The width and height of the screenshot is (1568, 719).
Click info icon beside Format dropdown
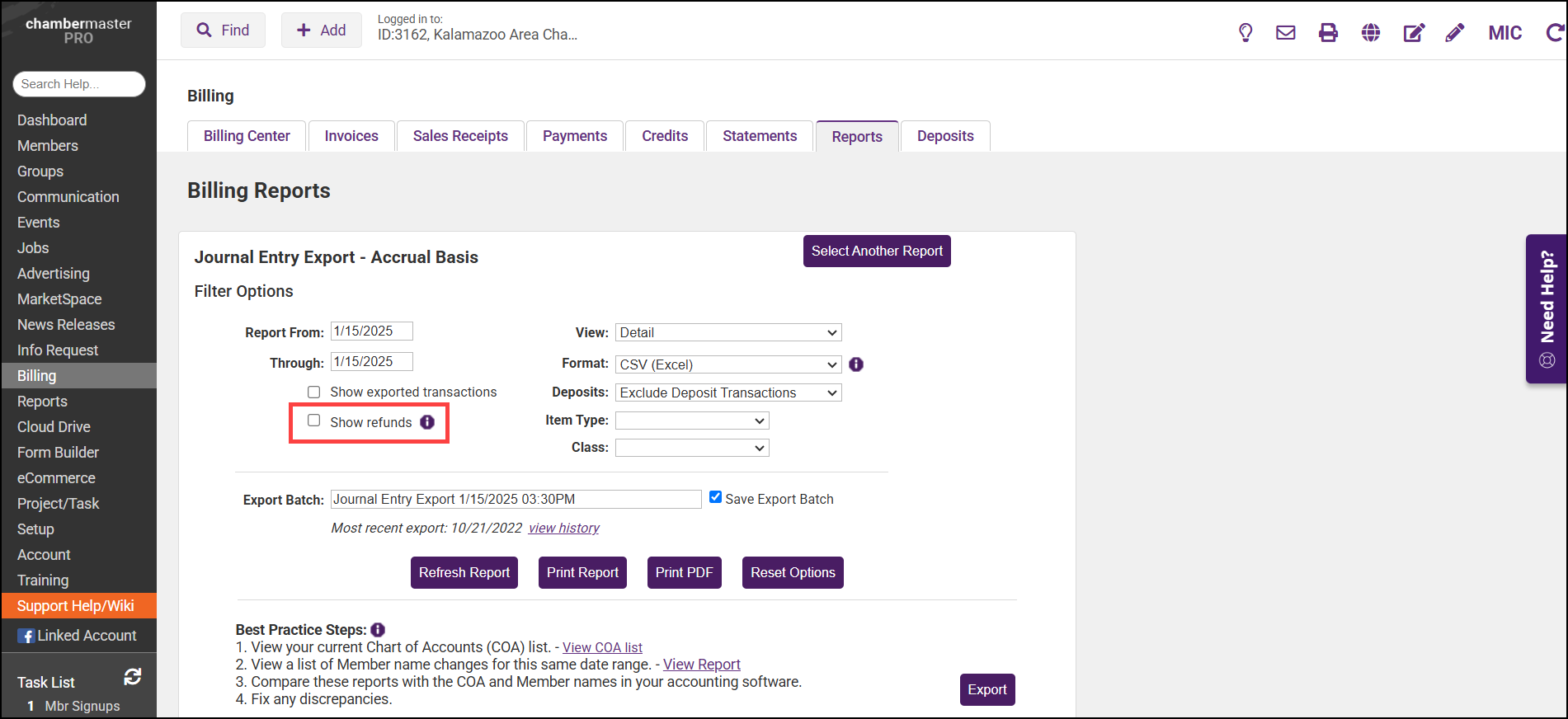856,364
